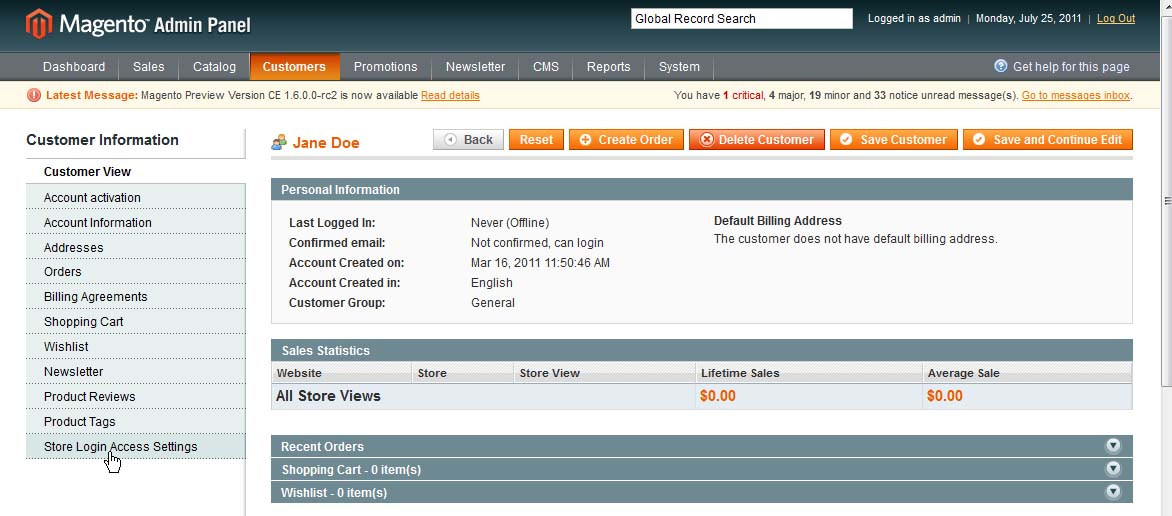Click the Create Order button
Viewport: 1172px width, 516px height.
pyautogui.click(x=626, y=140)
